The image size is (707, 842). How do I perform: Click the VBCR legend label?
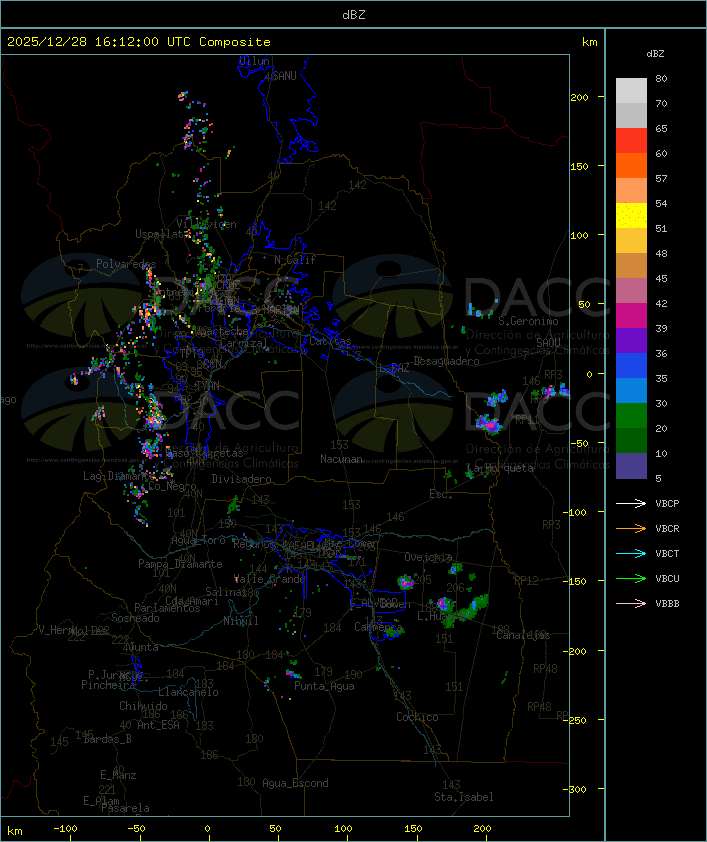[667, 528]
